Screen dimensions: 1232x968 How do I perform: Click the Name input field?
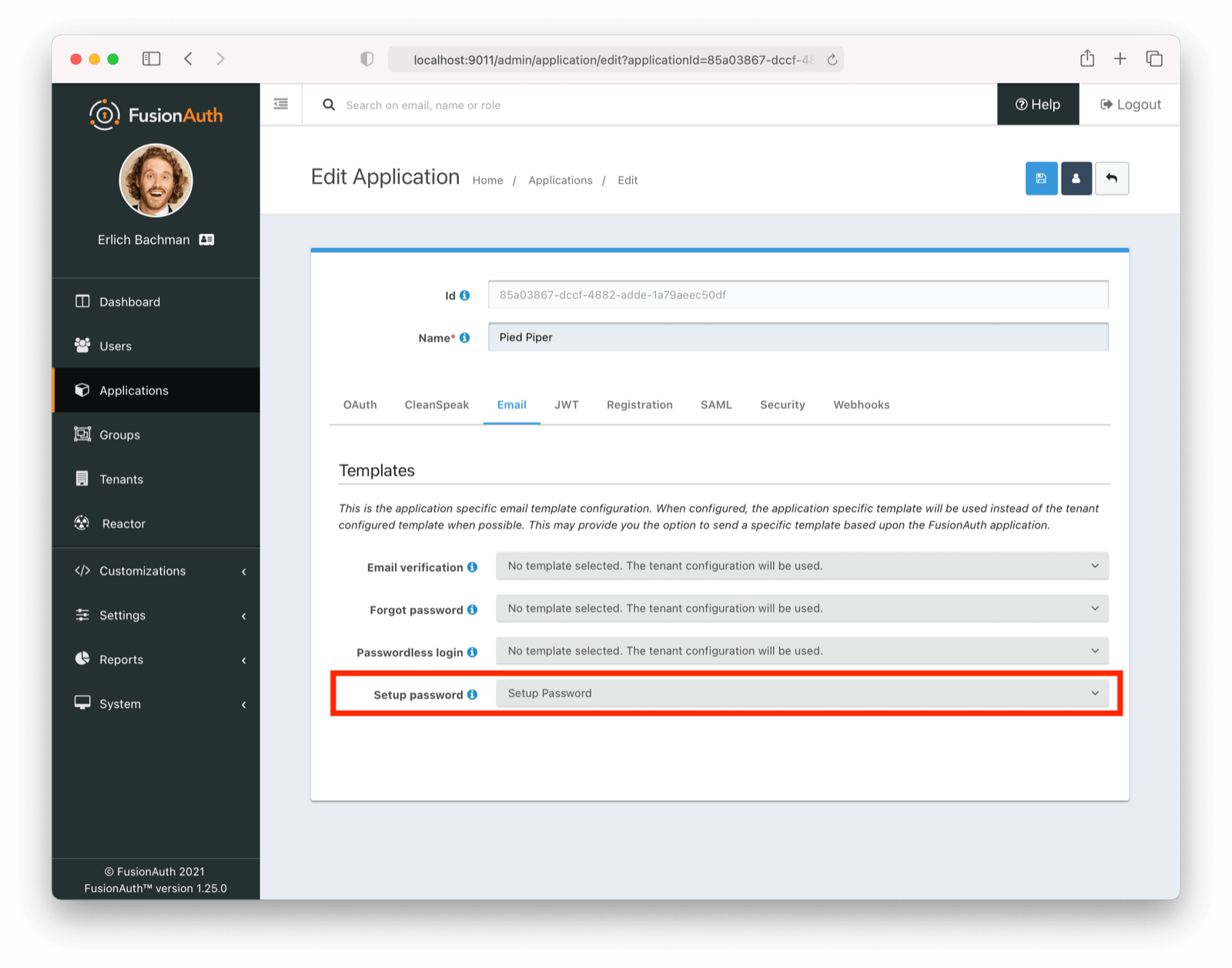(798, 337)
